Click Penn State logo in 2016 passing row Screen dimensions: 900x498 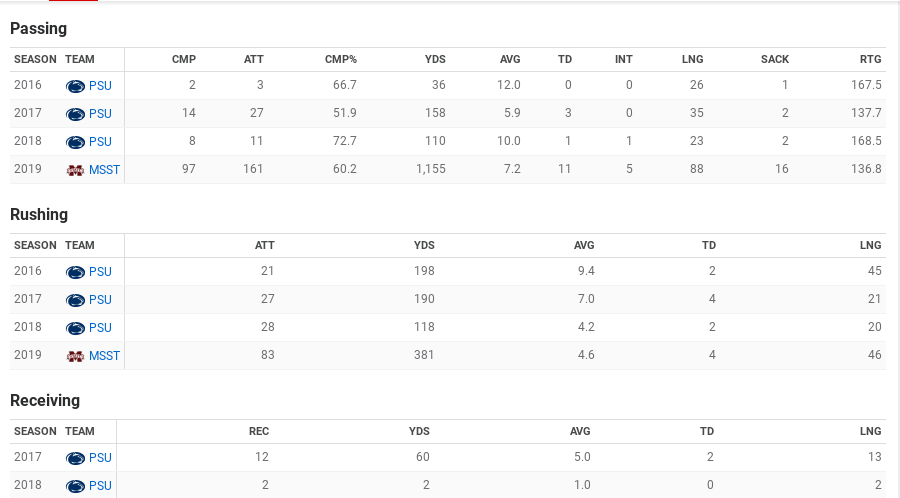(x=75, y=86)
